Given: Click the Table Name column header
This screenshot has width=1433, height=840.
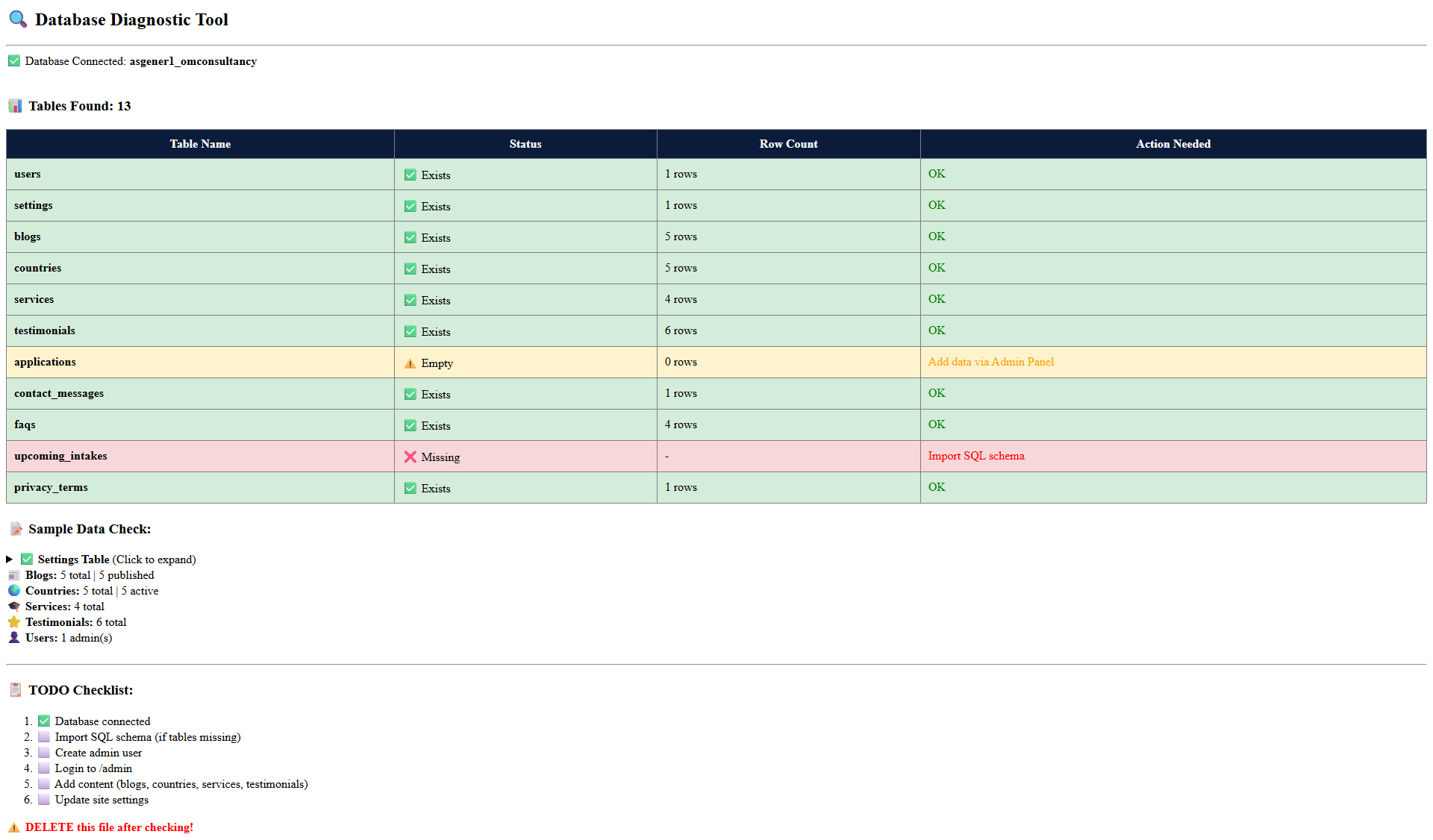Looking at the screenshot, I should click(x=200, y=144).
